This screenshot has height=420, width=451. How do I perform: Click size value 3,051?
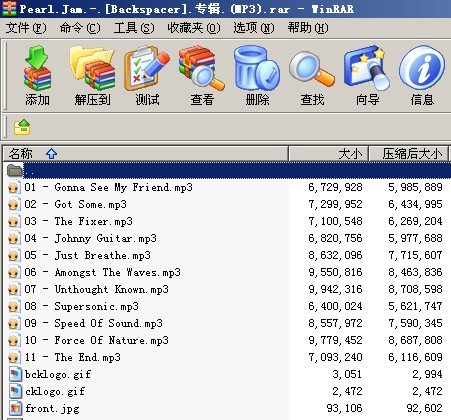(347, 374)
